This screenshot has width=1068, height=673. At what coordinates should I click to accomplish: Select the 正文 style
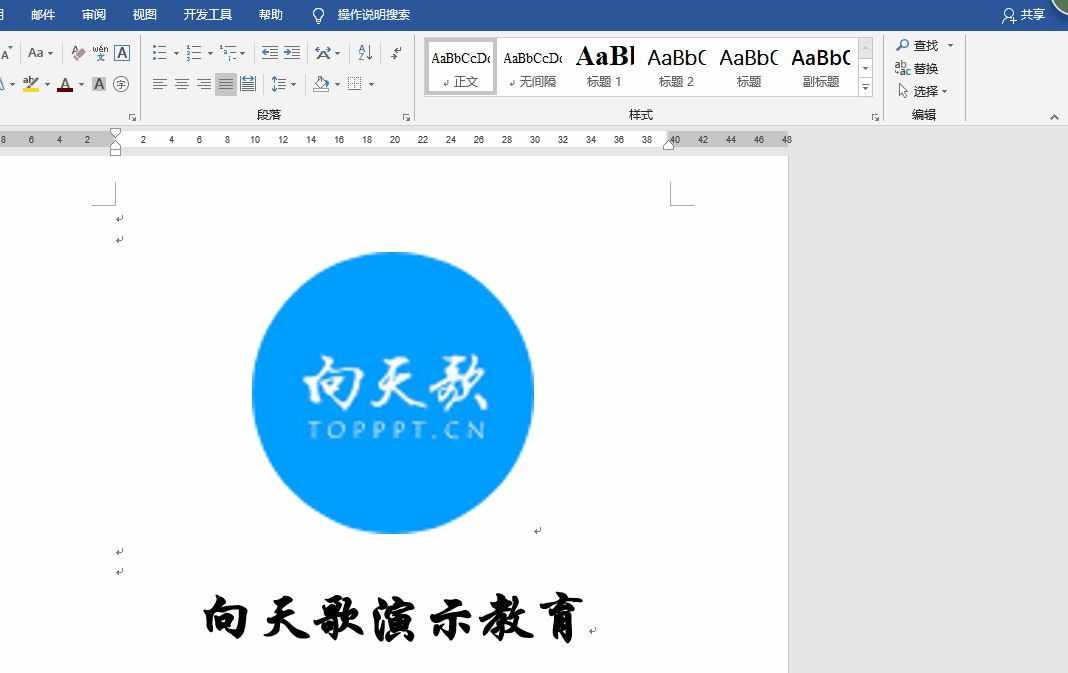[x=461, y=67]
